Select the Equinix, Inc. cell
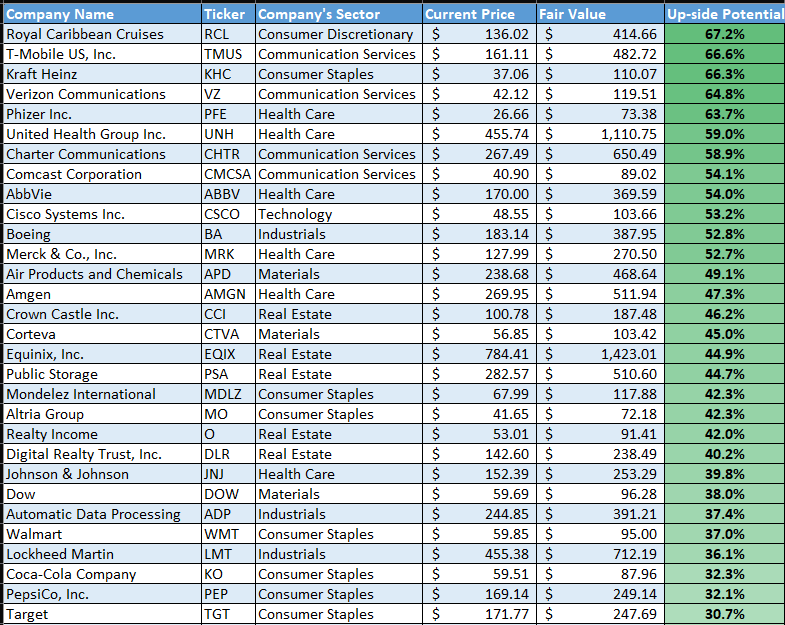Screen dimensions: 785x625 tap(102, 354)
